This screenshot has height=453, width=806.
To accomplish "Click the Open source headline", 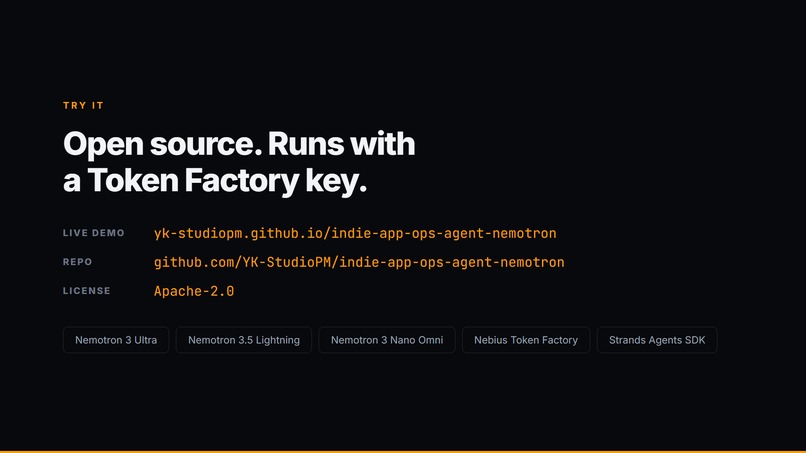I will (x=239, y=161).
